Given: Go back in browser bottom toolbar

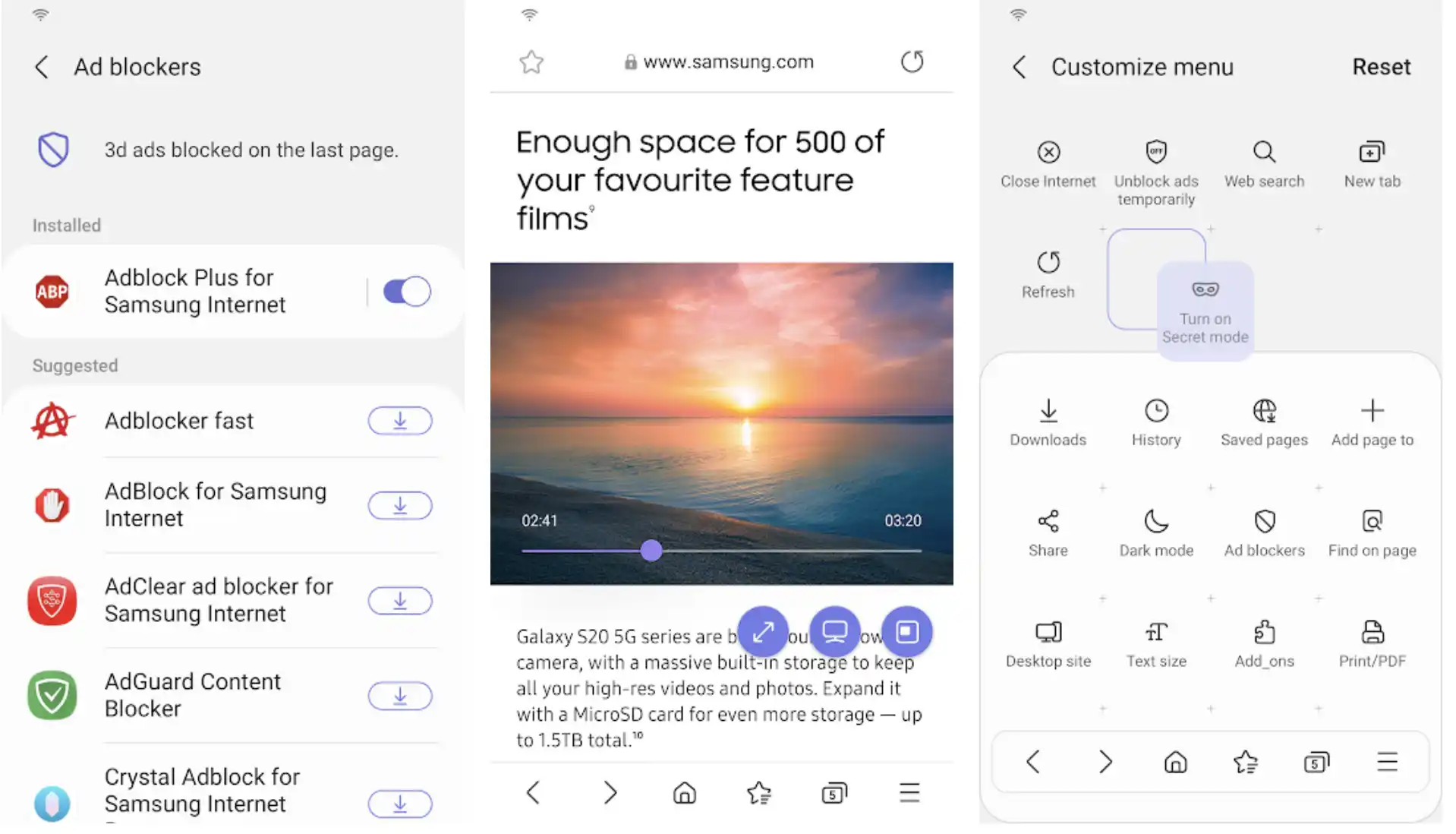Looking at the screenshot, I should 534,793.
